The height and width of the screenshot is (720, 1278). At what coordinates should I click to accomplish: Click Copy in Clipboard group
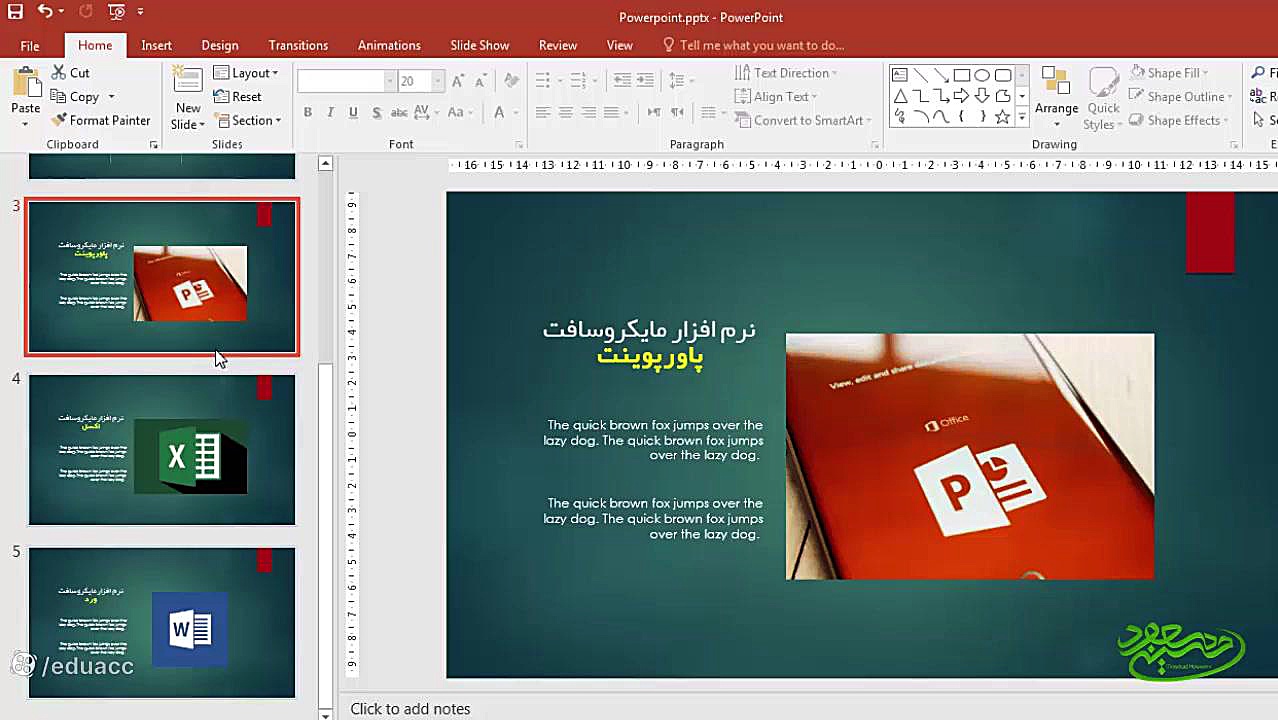pos(76,97)
